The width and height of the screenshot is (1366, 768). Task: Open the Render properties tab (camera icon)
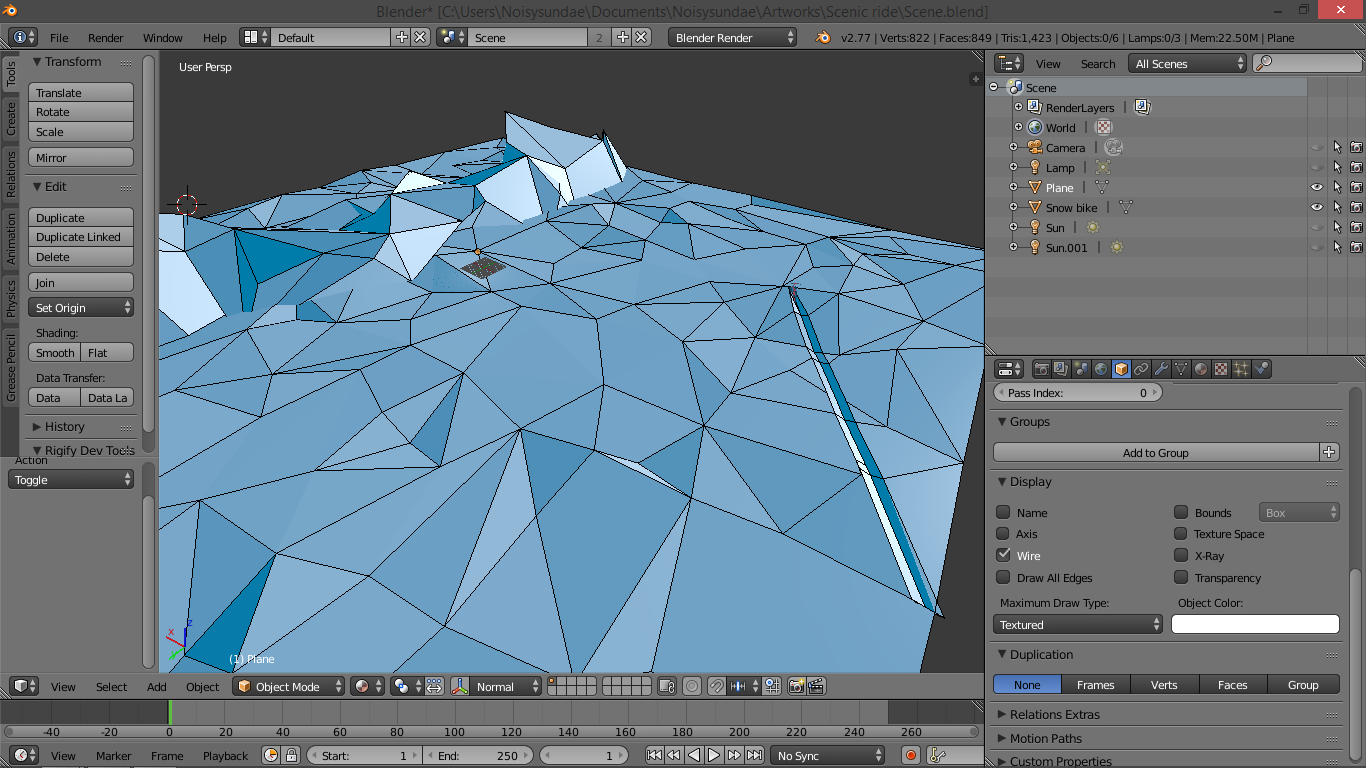click(1041, 369)
